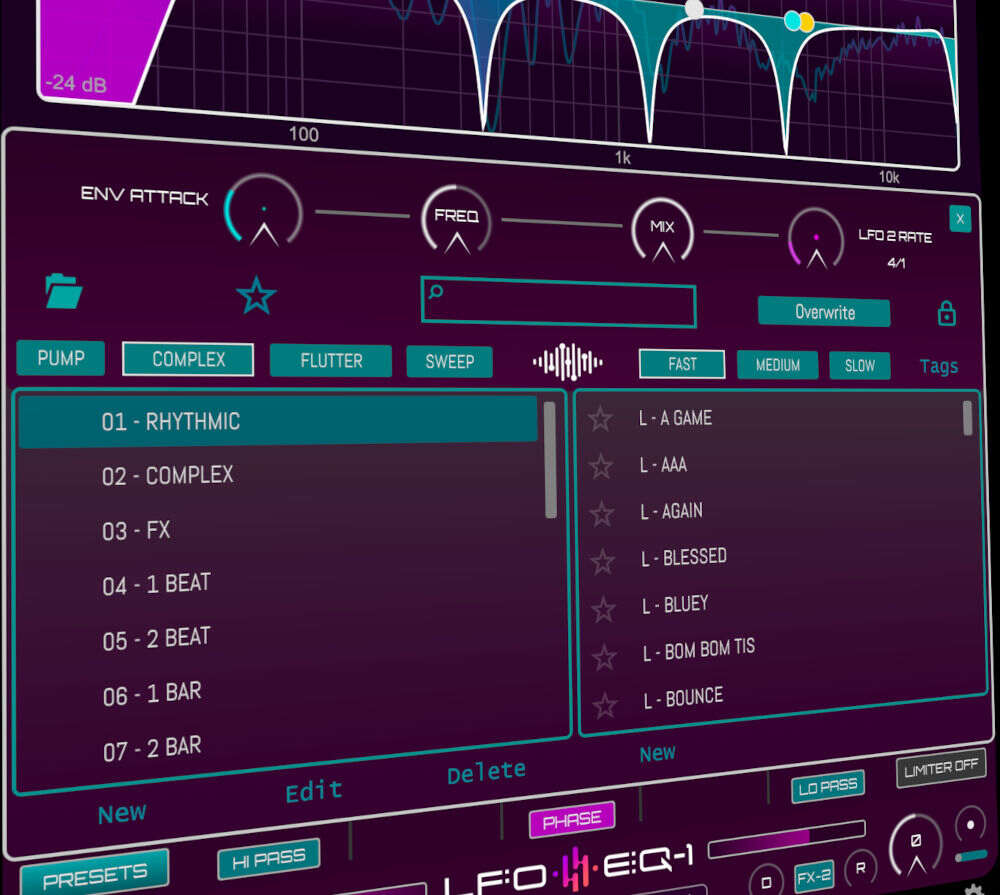The height and width of the screenshot is (895, 1000).
Task: Click the settings gear icon
Action: pos(972,888)
